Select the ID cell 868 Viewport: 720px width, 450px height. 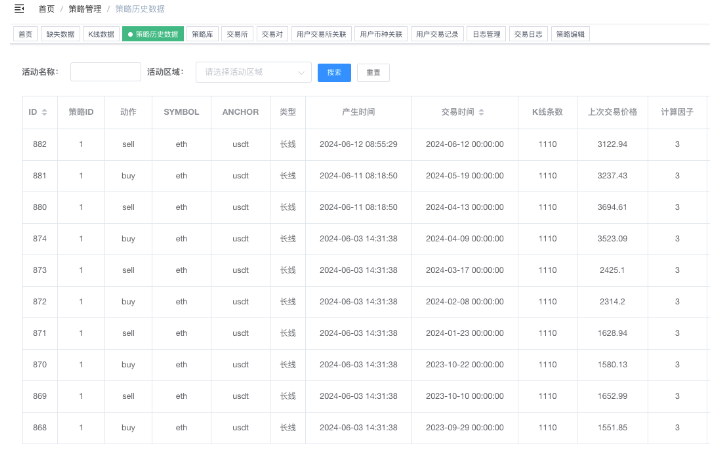pyautogui.click(x=39, y=428)
